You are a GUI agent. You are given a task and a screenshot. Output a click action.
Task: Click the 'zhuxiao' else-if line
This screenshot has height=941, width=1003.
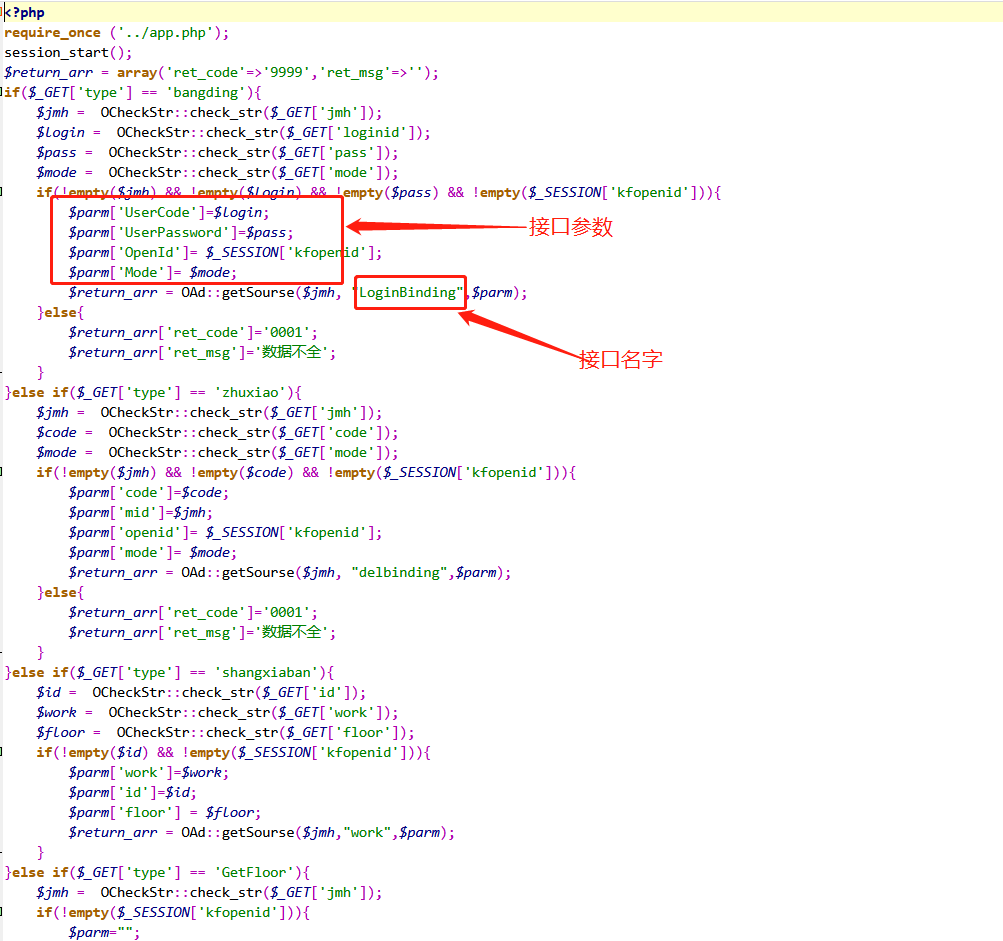click(153, 393)
